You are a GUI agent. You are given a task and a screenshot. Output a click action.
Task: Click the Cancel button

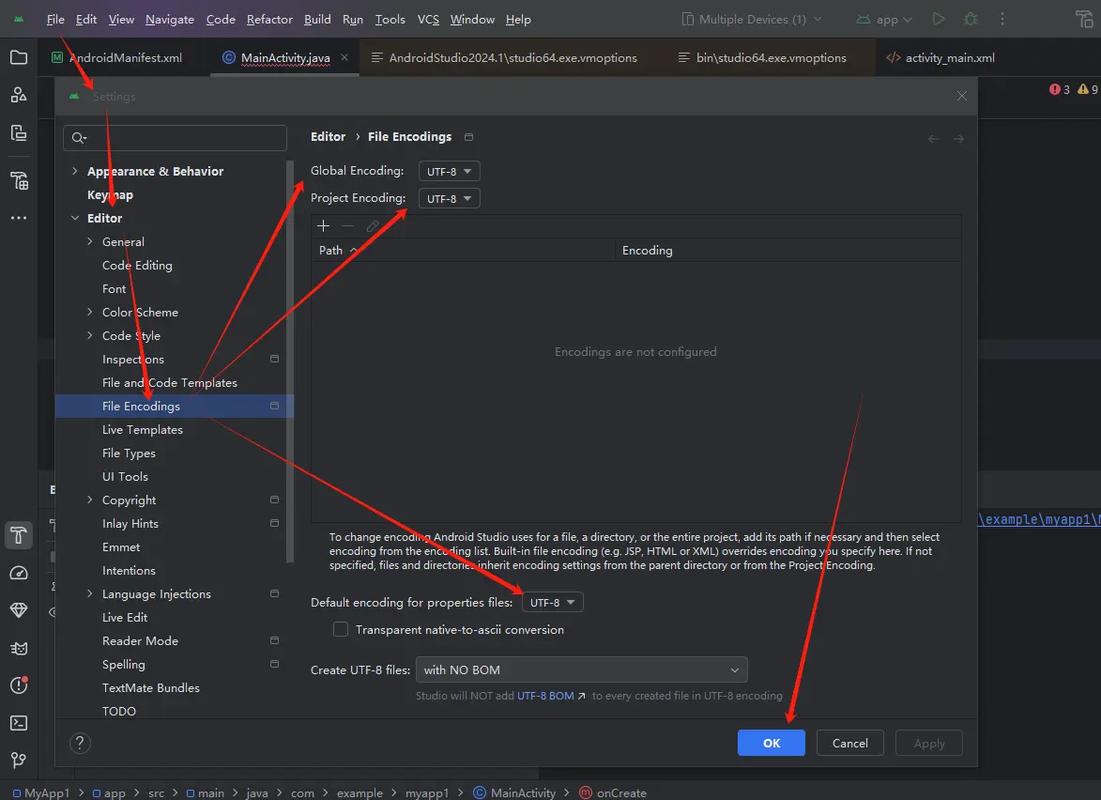[x=849, y=742]
